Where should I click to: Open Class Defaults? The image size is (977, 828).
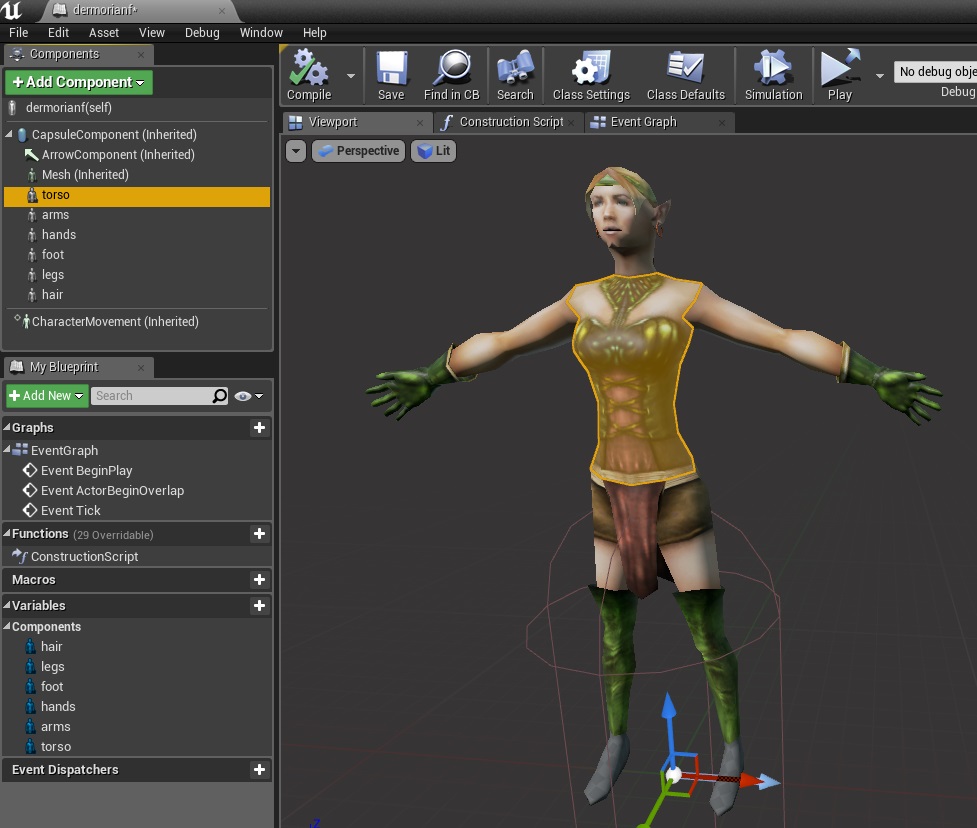(685, 75)
